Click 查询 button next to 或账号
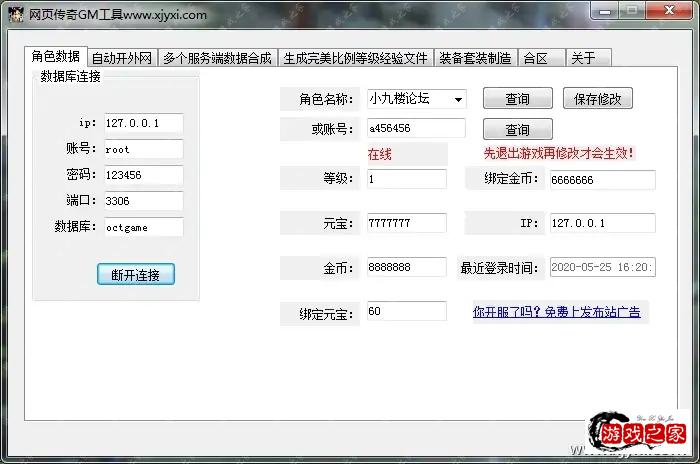 point(517,130)
